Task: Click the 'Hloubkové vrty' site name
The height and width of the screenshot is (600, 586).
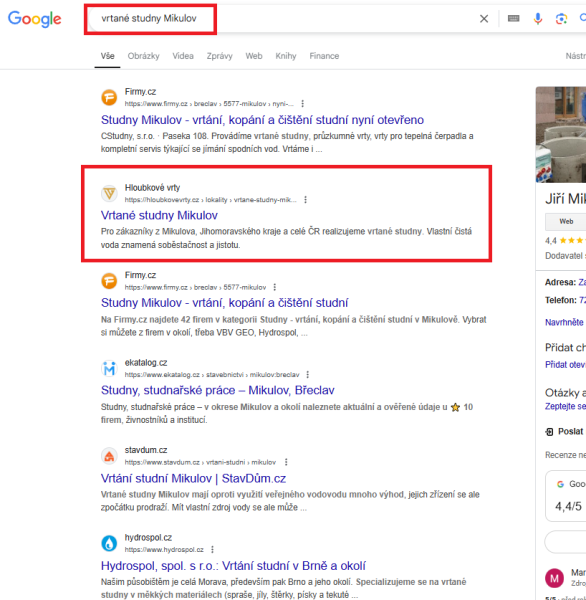Action: (152, 188)
